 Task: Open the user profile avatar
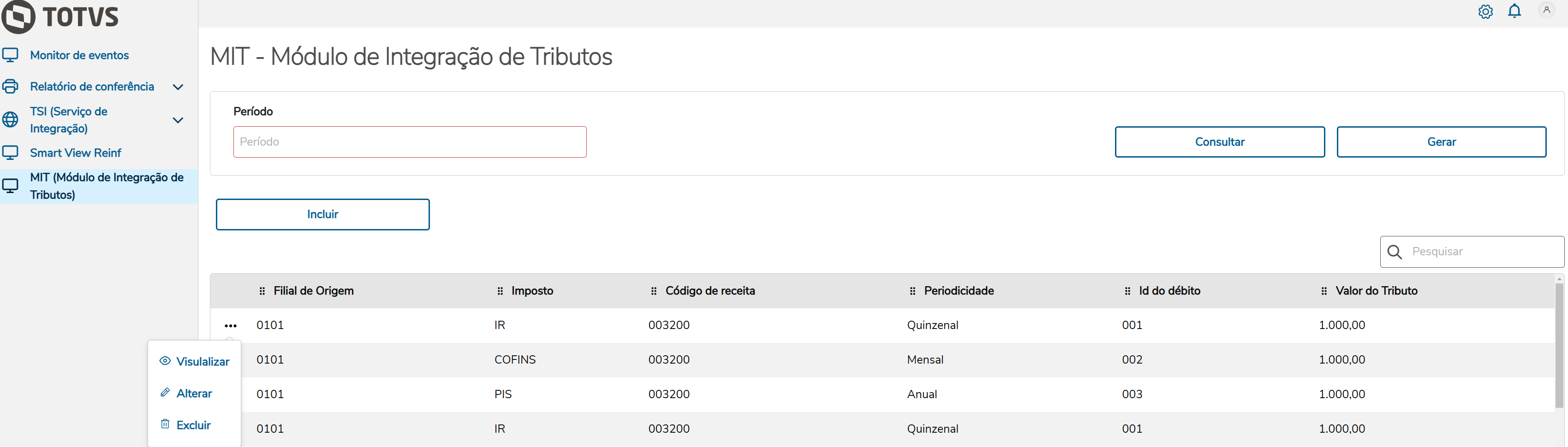(1546, 10)
